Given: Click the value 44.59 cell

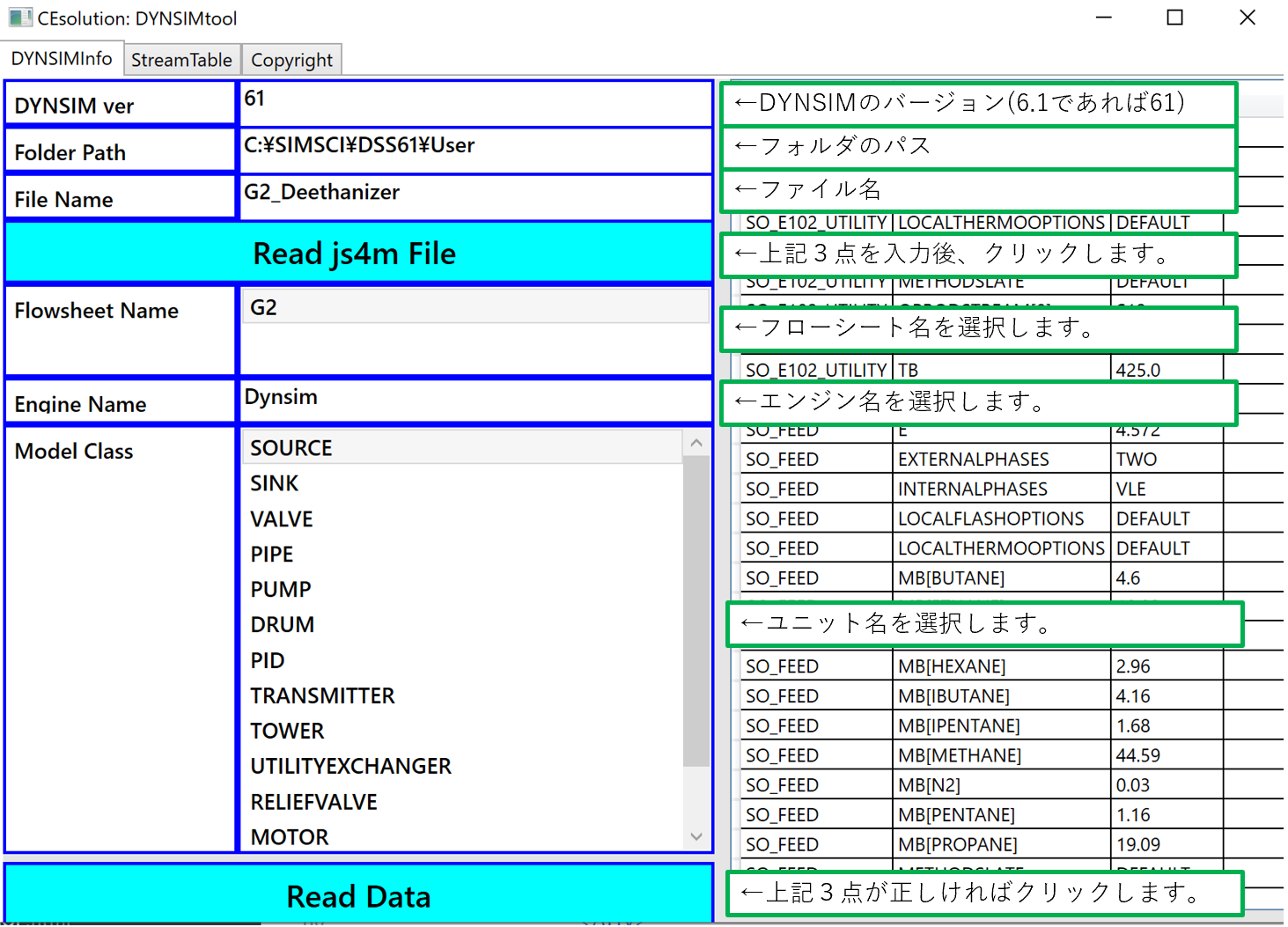Looking at the screenshot, I should (x=1167, y=755).
